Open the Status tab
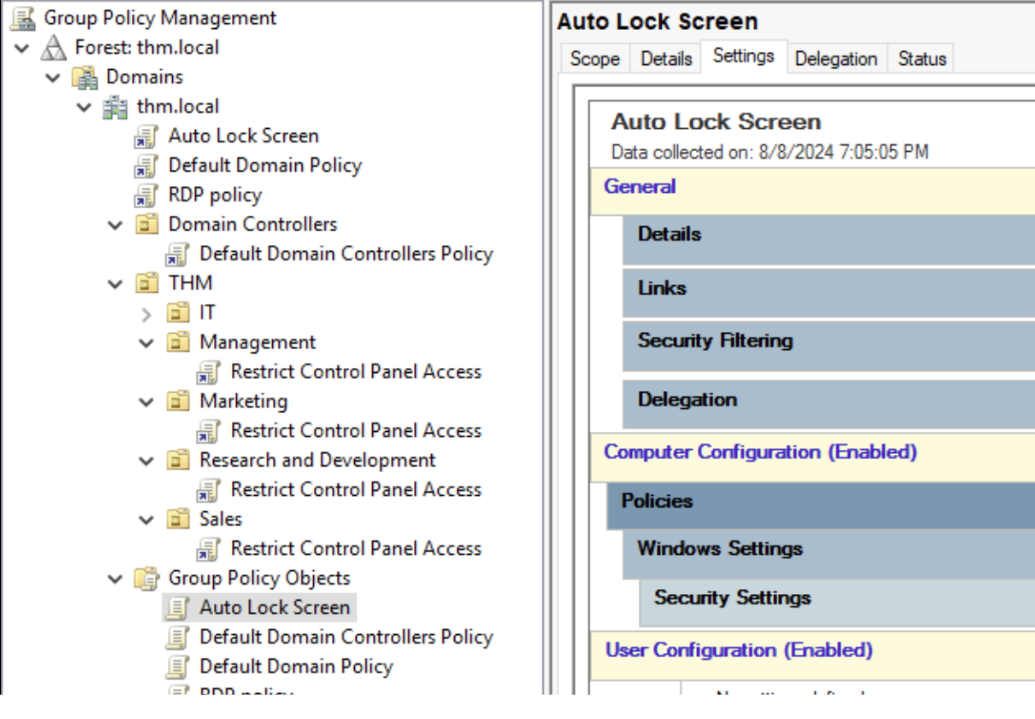Image resolution: width=1035 pixels, height=719 pixels. pos(921,59)
